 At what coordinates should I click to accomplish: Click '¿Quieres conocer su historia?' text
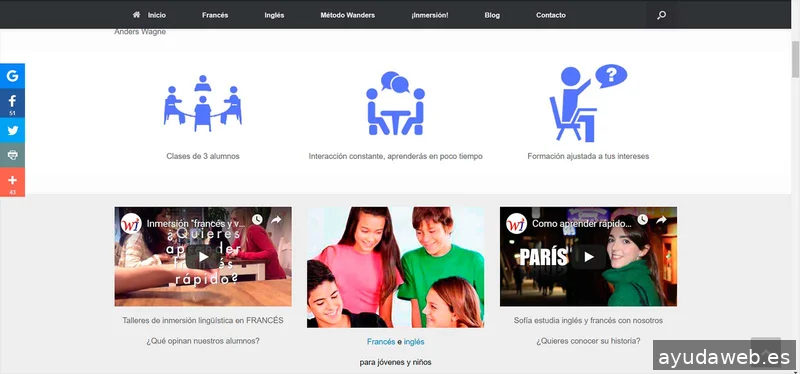[x=588, y=341]
